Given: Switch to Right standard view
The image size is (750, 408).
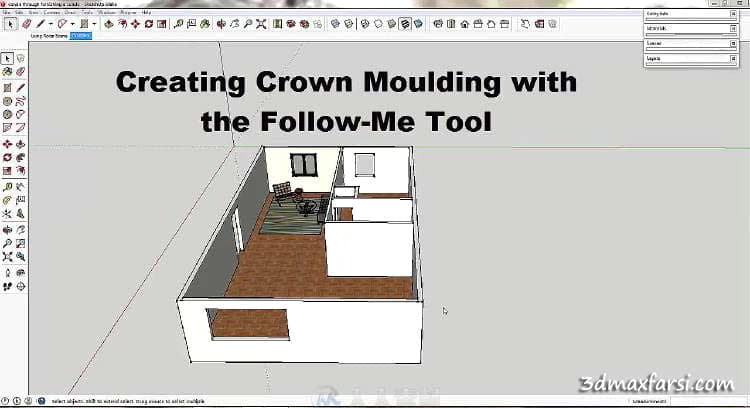Looking at the screenshot, I should click(x=478, y=23).
